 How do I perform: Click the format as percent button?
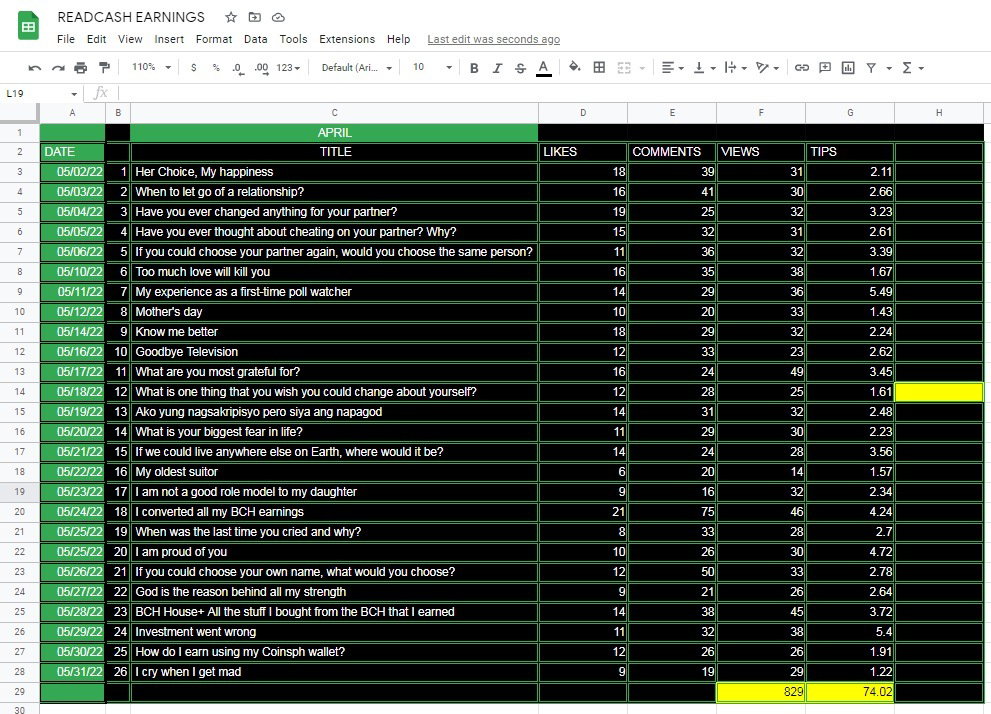pos(216,68)
